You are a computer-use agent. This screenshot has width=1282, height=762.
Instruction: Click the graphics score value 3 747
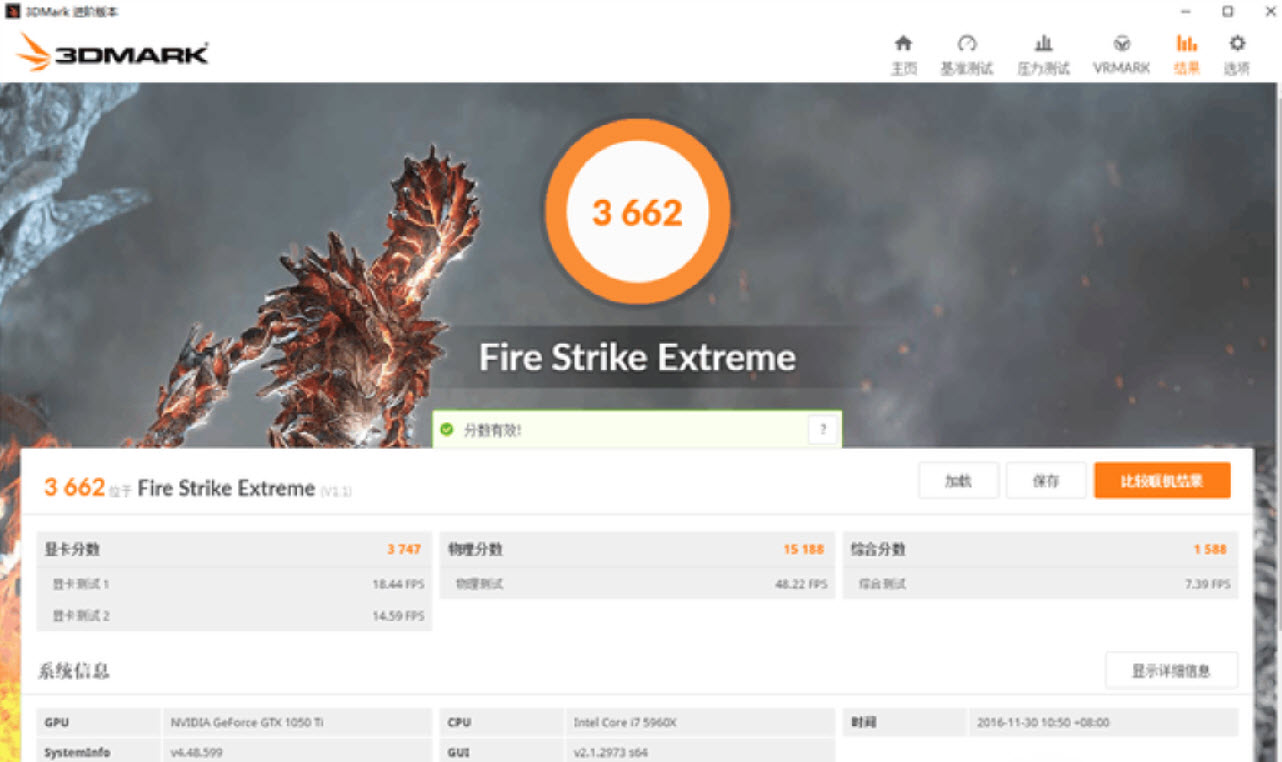[404, 549]
